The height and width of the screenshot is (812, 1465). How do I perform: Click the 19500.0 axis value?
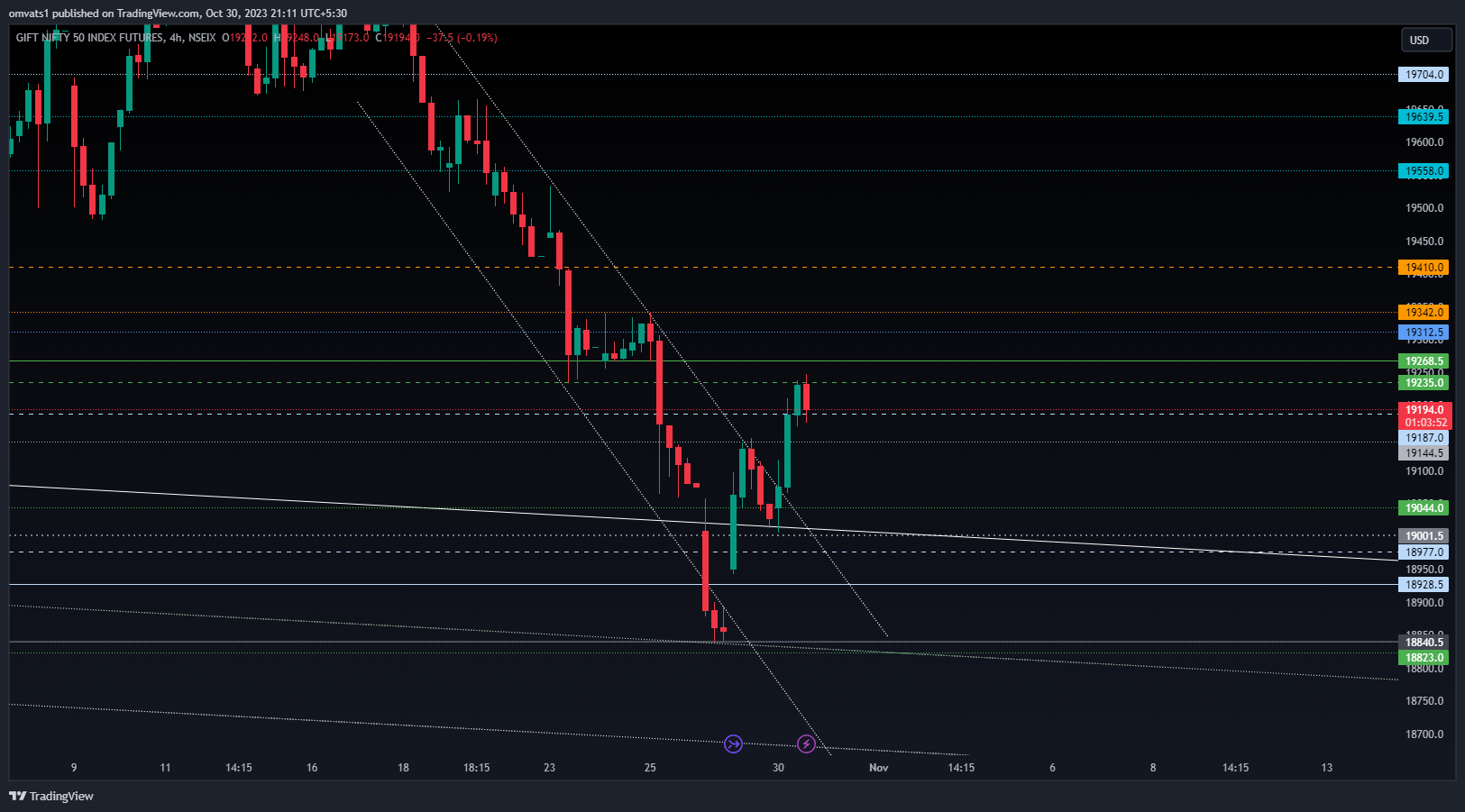click(1424, 208)
